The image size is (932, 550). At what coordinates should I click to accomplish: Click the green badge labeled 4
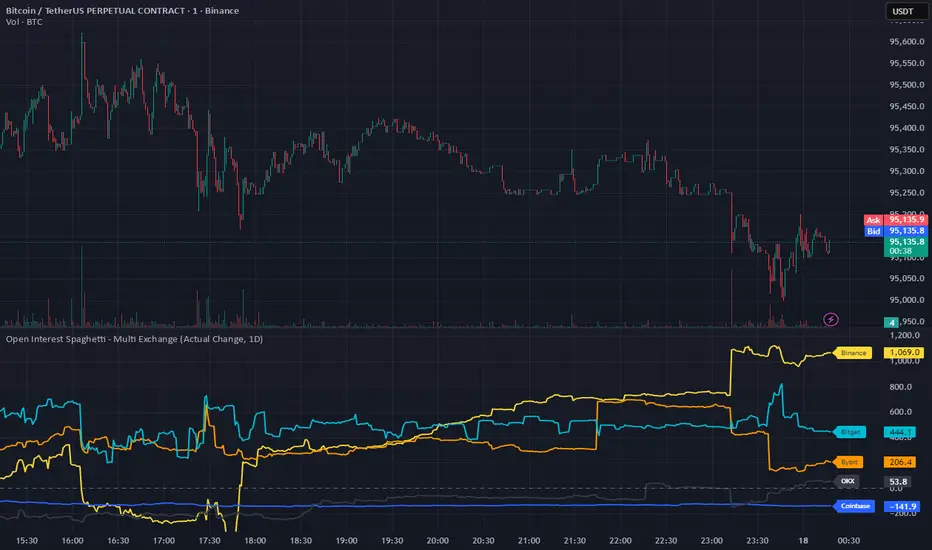pos(892,322)
